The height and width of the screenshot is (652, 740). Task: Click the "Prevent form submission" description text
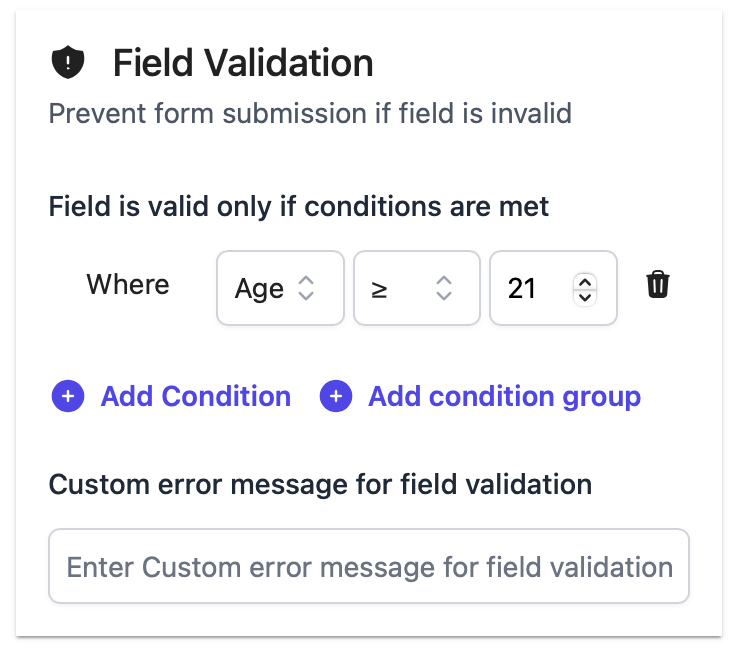click(x=208, y=114)
